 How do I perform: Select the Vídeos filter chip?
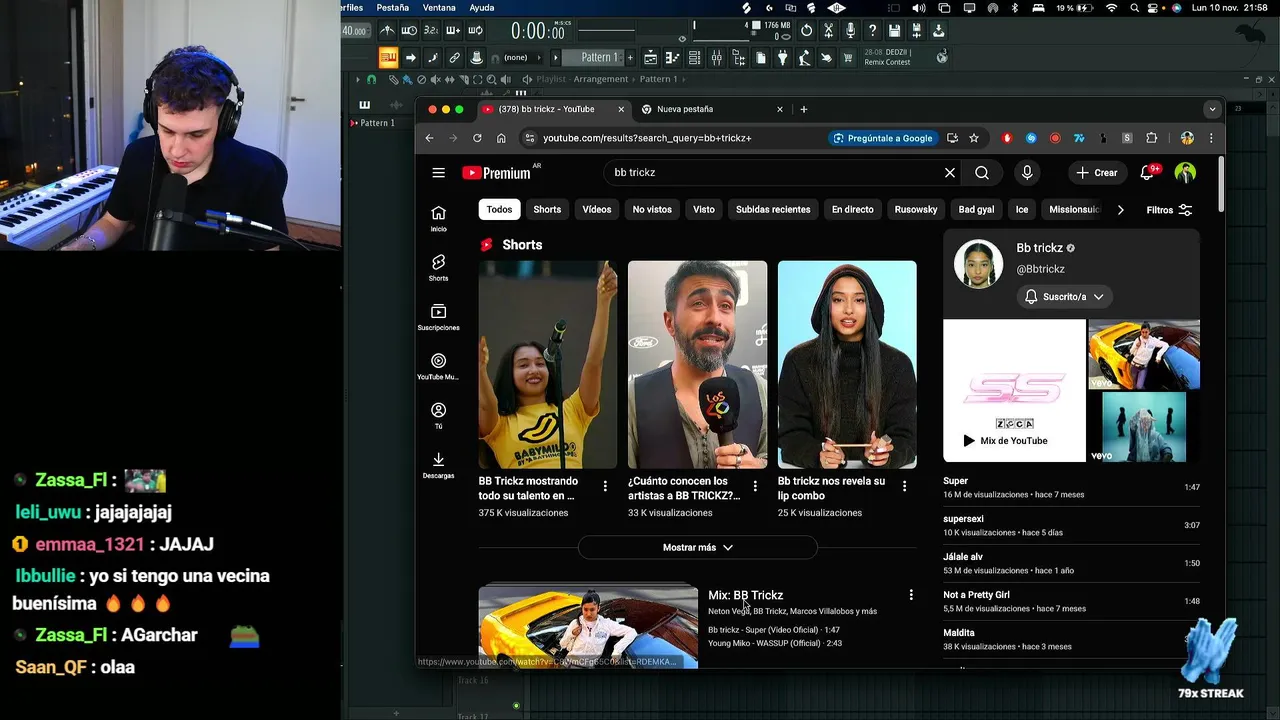(597, 210)
